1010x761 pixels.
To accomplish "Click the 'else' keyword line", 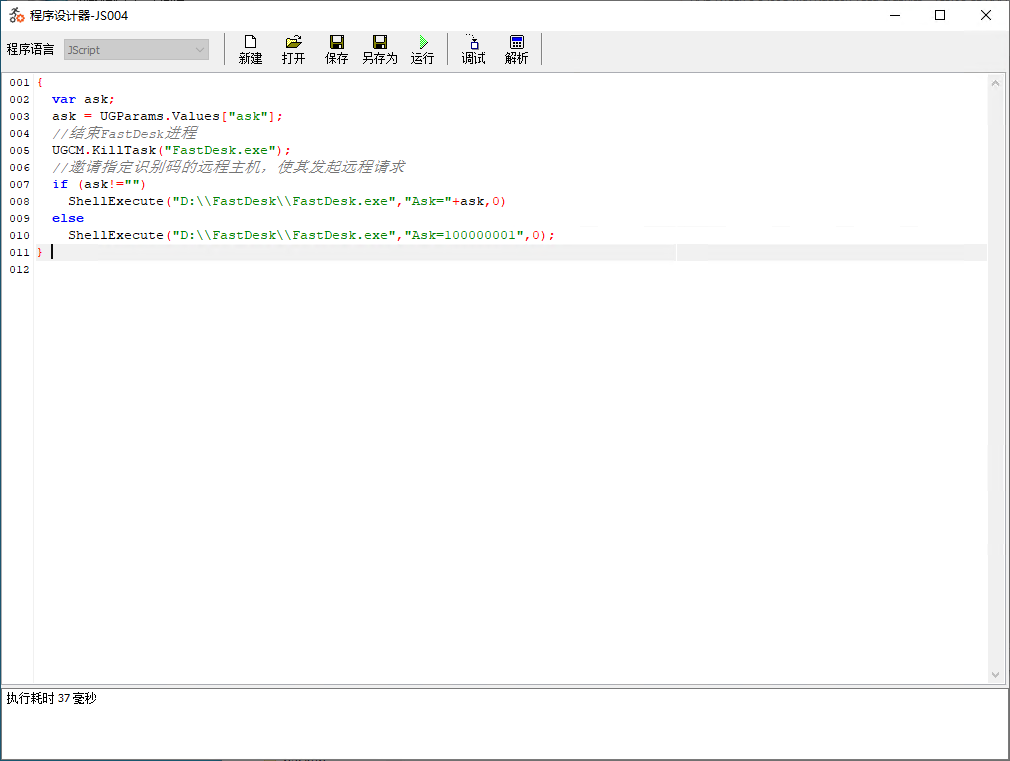I will (68, 218).
